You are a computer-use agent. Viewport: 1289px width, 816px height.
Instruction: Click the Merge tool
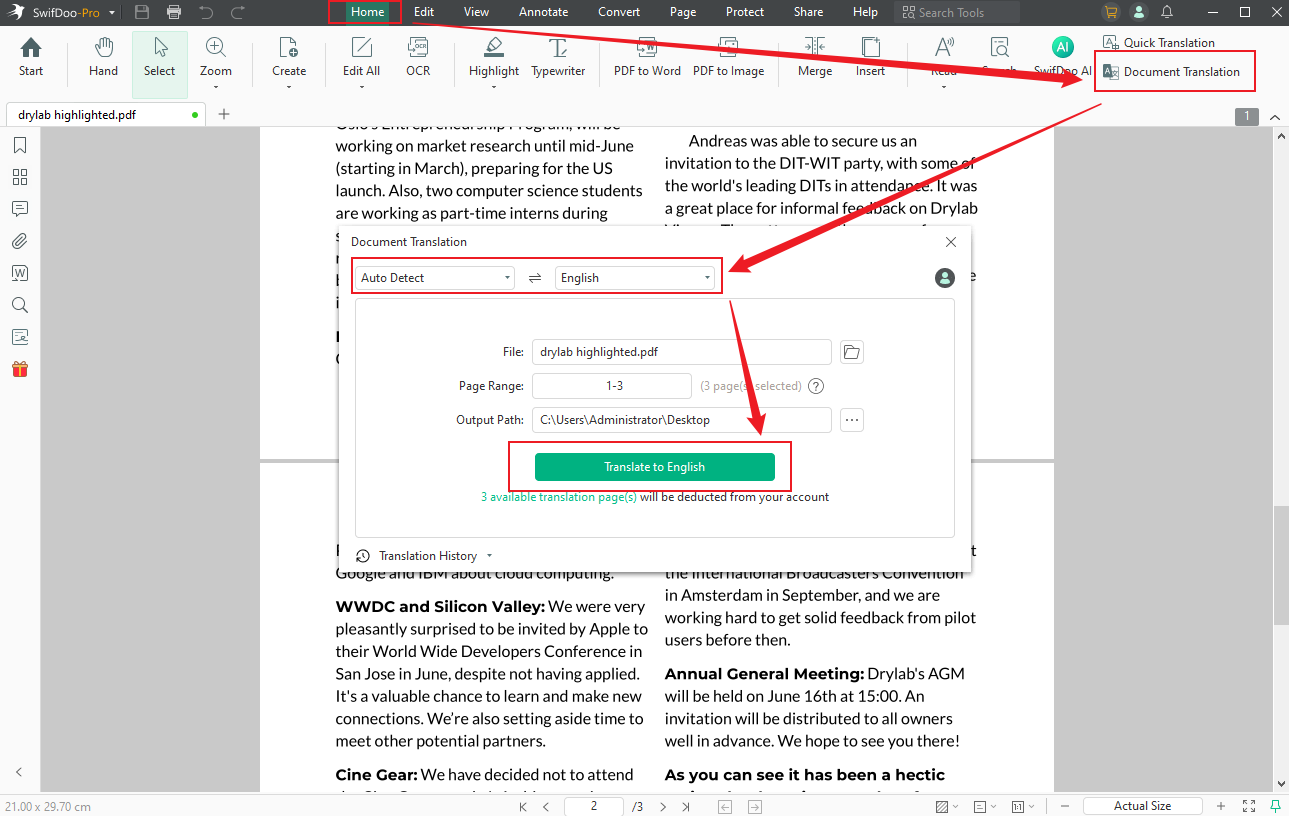click(x=814, y=58)
